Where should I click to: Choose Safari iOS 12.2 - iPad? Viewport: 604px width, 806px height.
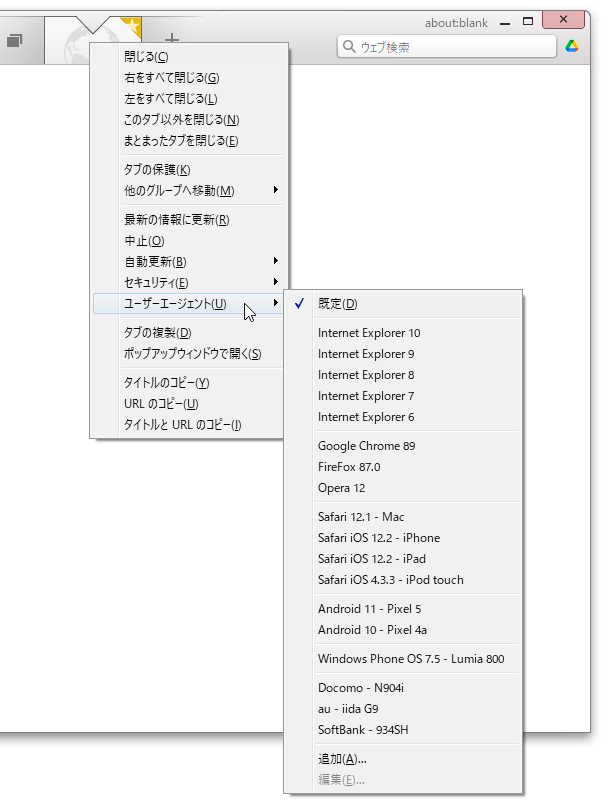[x=402, y=559]
